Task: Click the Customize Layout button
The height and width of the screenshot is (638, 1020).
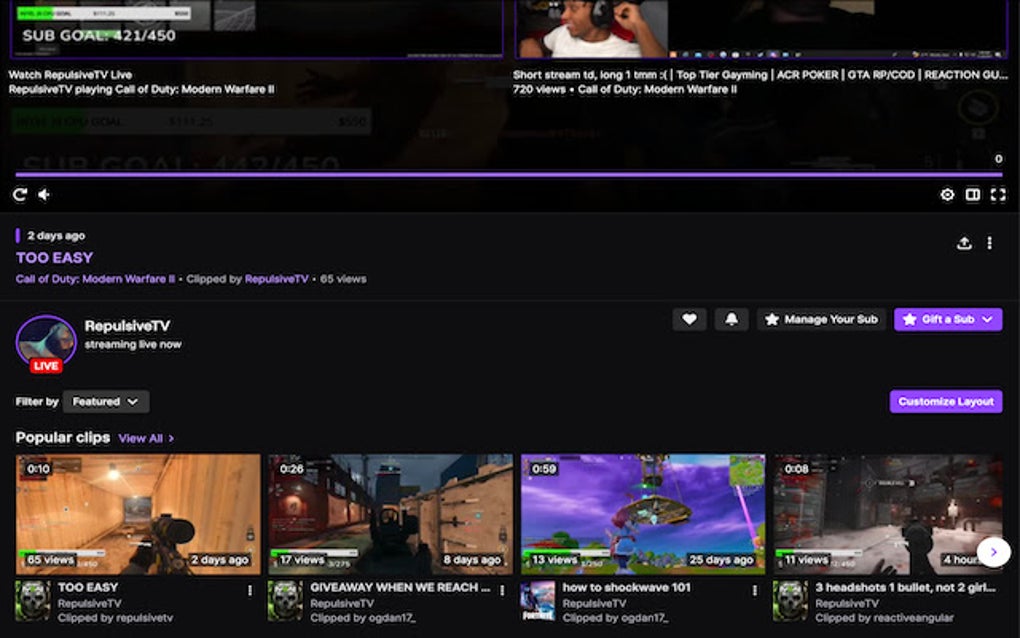Action: [x=945, y=400]
